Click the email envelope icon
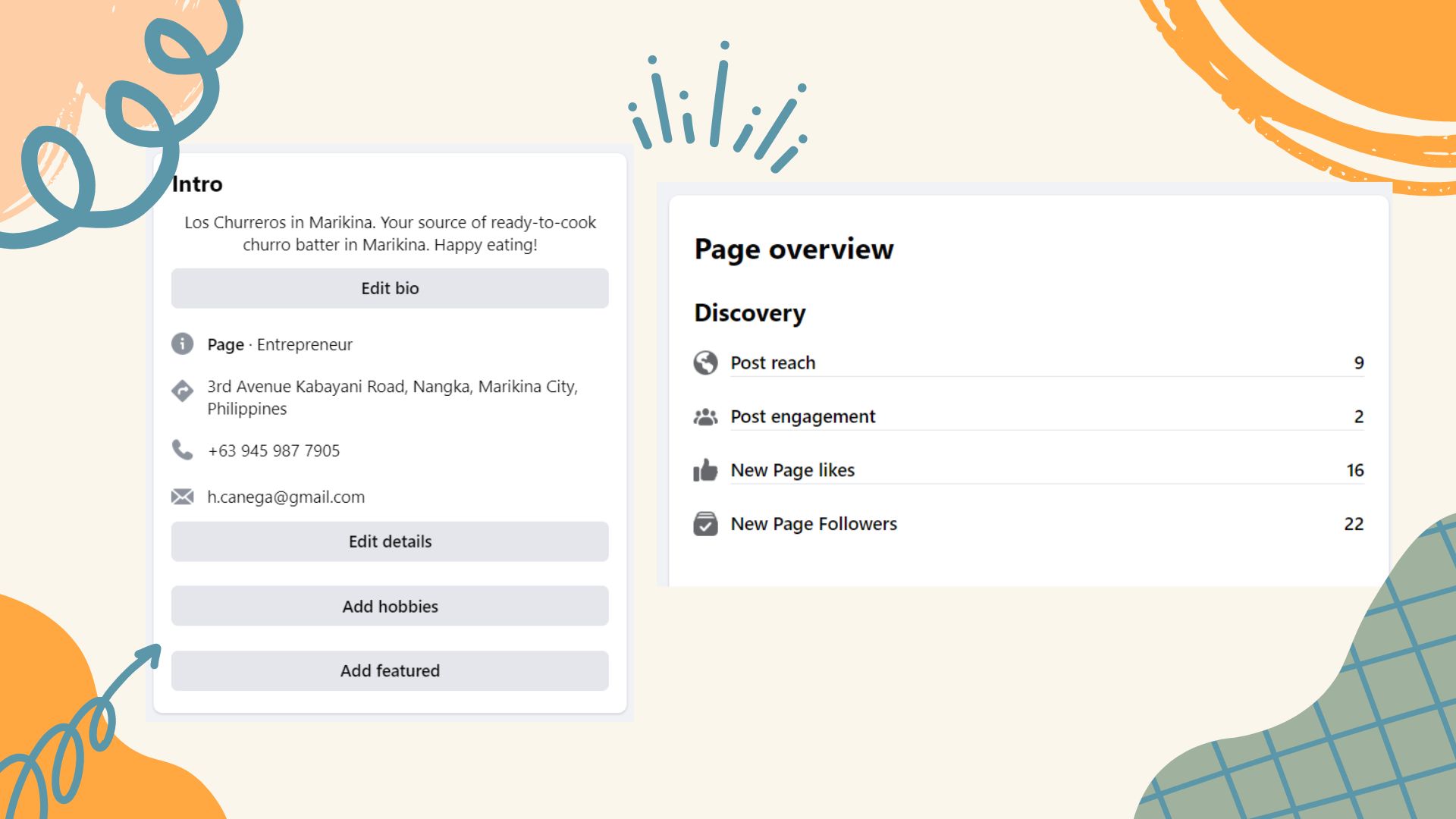The width and height of the screenshot is (1456, 819). click(182, 497)
